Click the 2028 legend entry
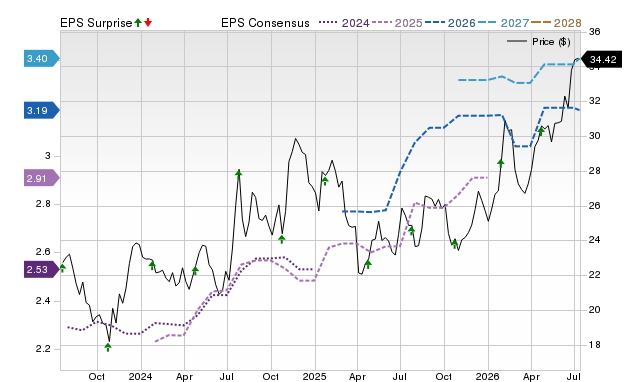Image resolution: width=640 pixels, height=382 pixels. [556, 23]
